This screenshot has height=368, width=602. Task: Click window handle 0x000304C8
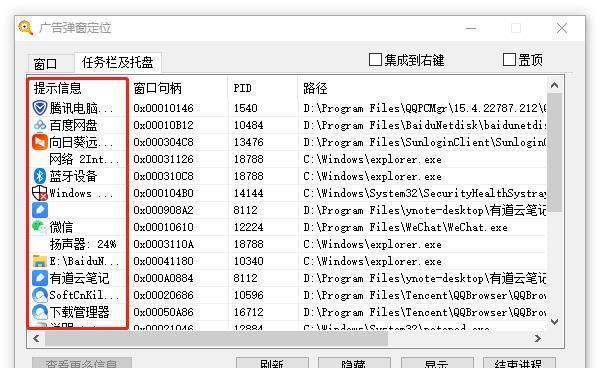point(164,142)
